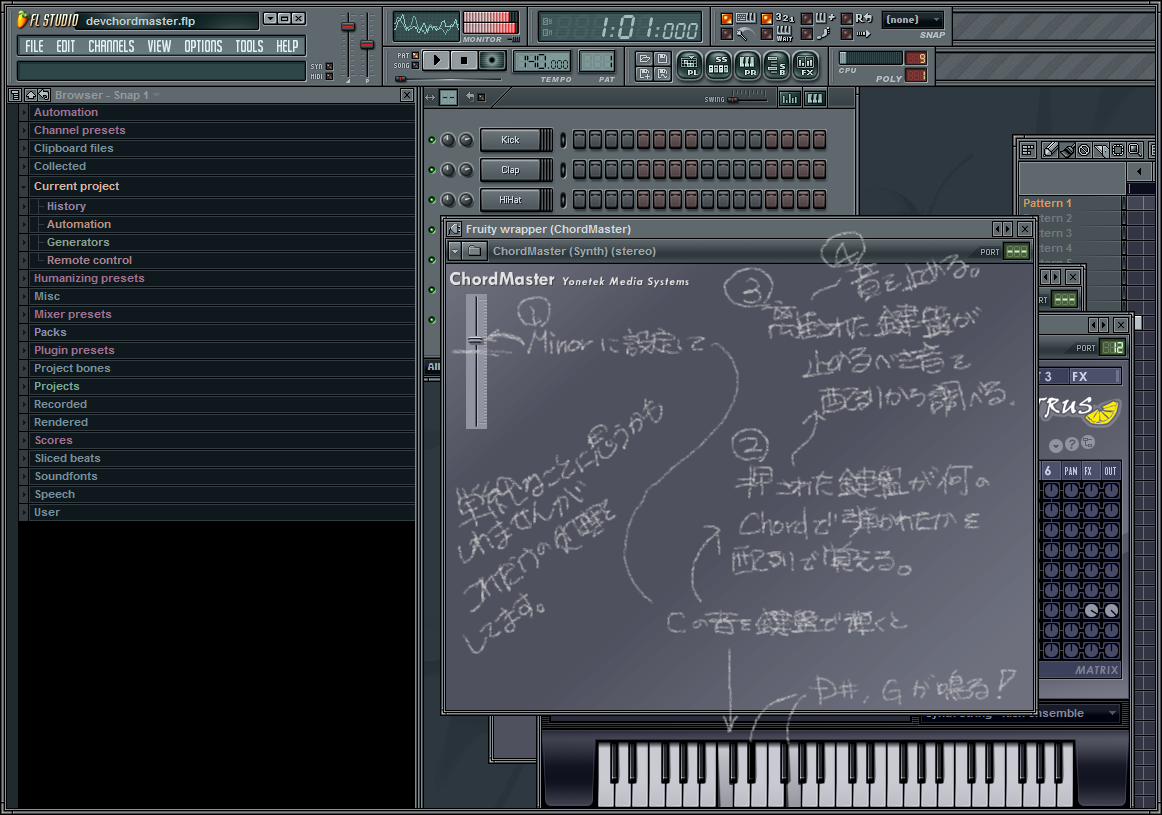
Task: Toggle the auto-scroll arrow icon
Action: click(864, 33)
